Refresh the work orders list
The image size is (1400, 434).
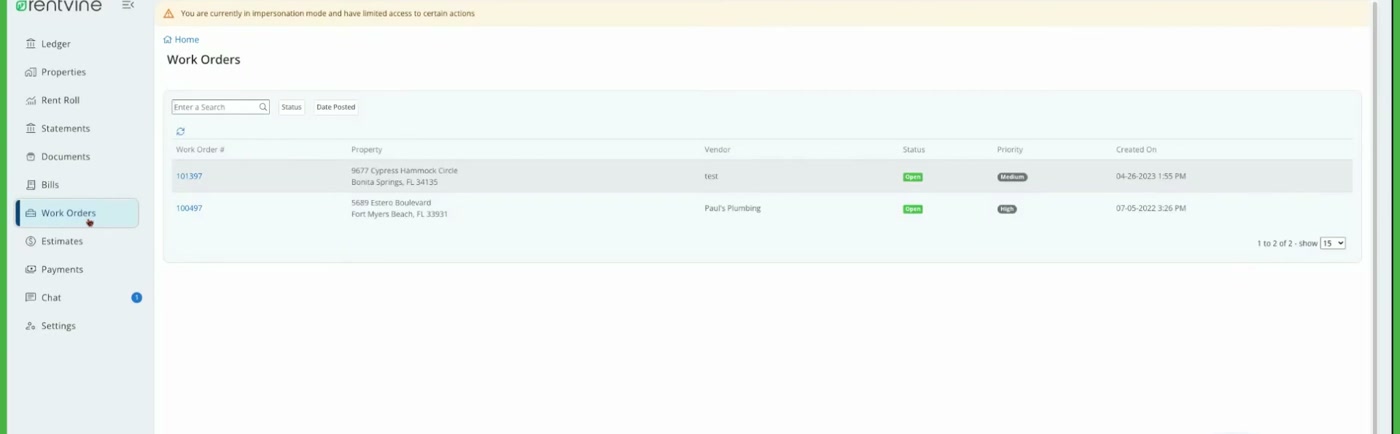pyautogui.click(x=180, y=131)
